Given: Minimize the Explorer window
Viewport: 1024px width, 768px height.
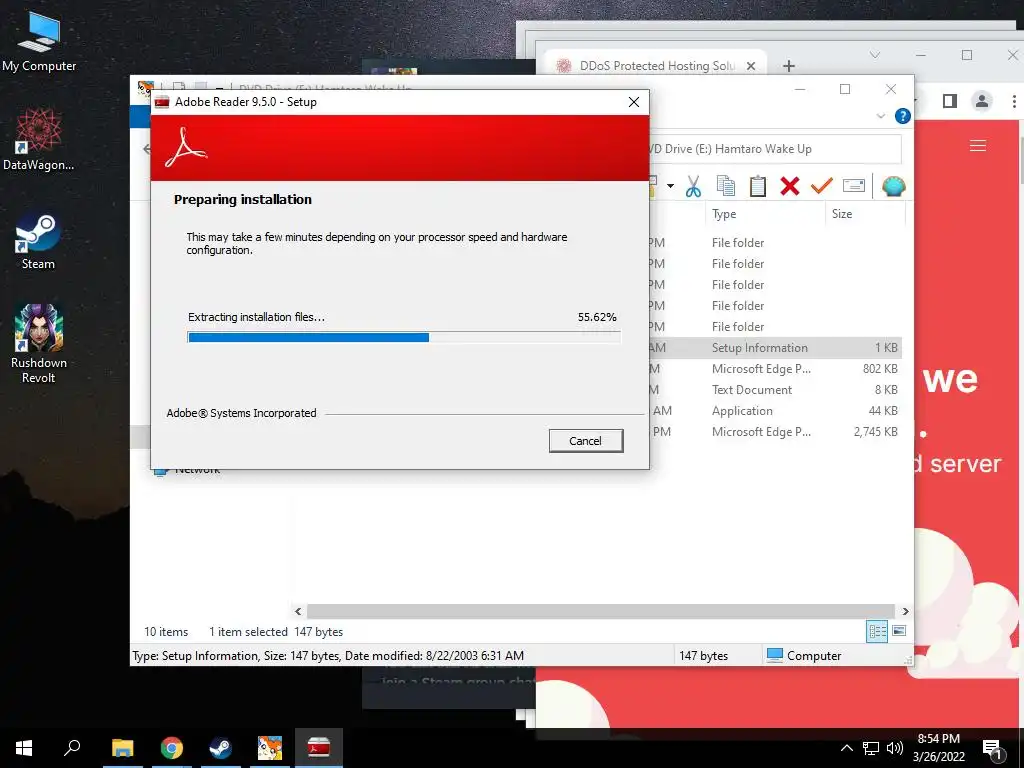Looking at the screenshot, I should pyautogui.click(x=800, y=89).
